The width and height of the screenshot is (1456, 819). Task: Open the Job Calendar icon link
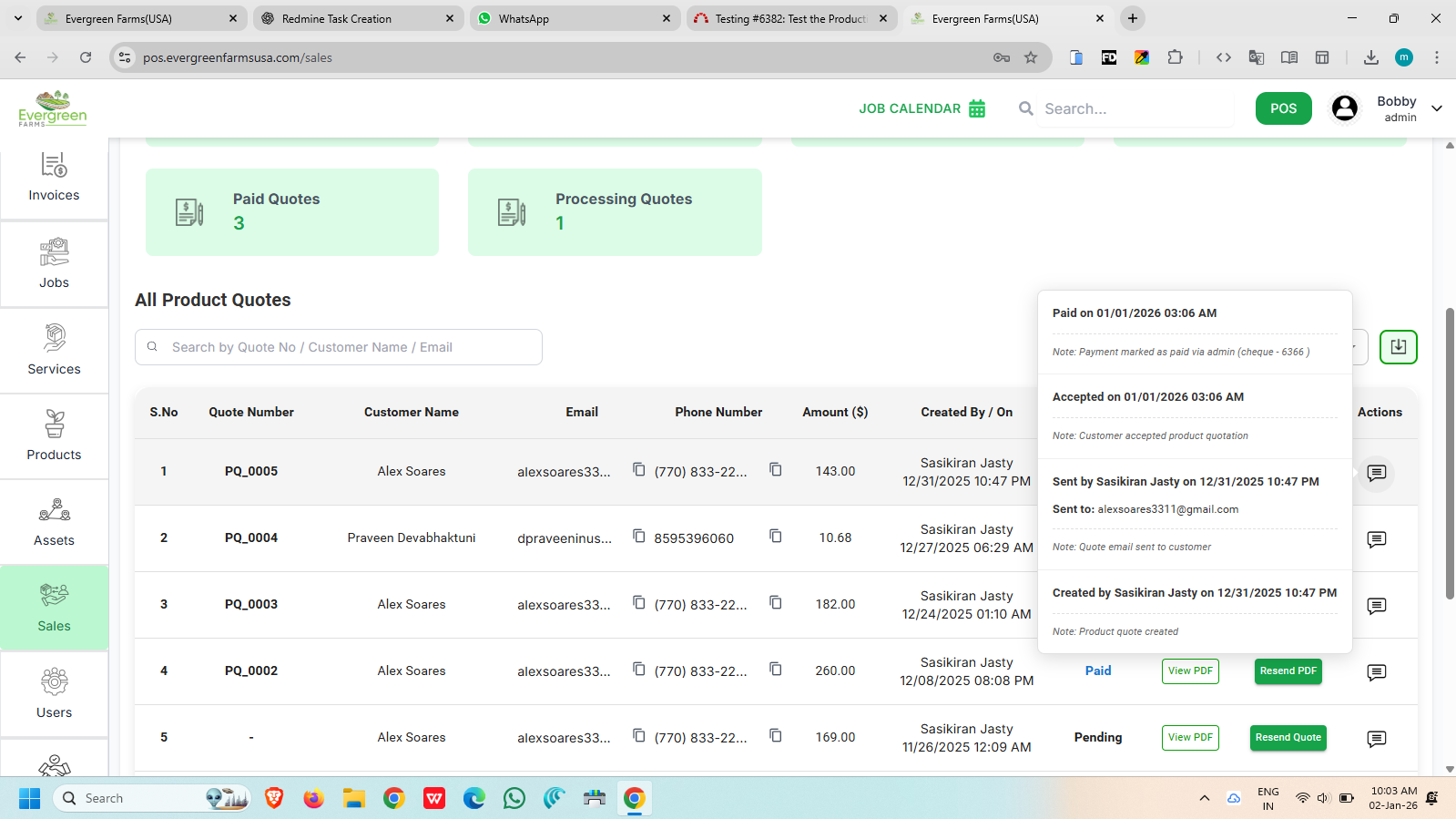pos(976,108)
